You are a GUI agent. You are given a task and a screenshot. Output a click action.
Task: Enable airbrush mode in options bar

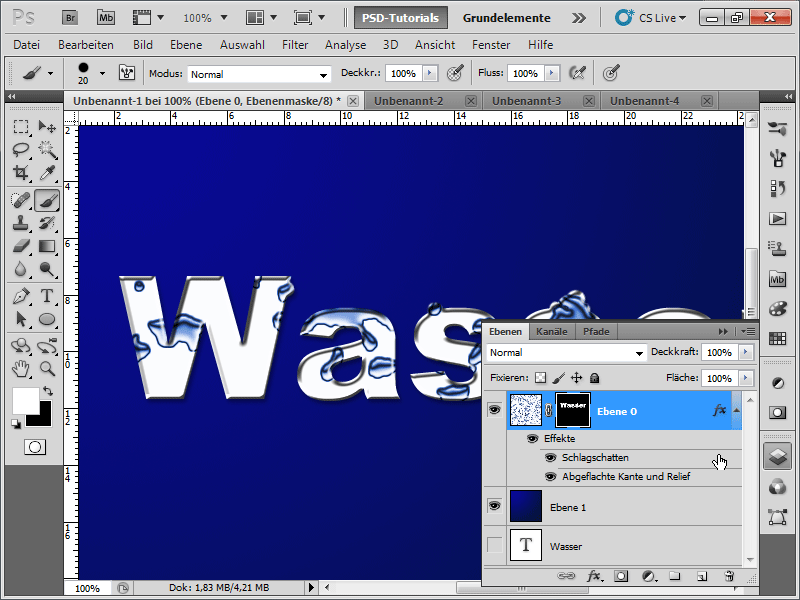(x=577, y=73)
